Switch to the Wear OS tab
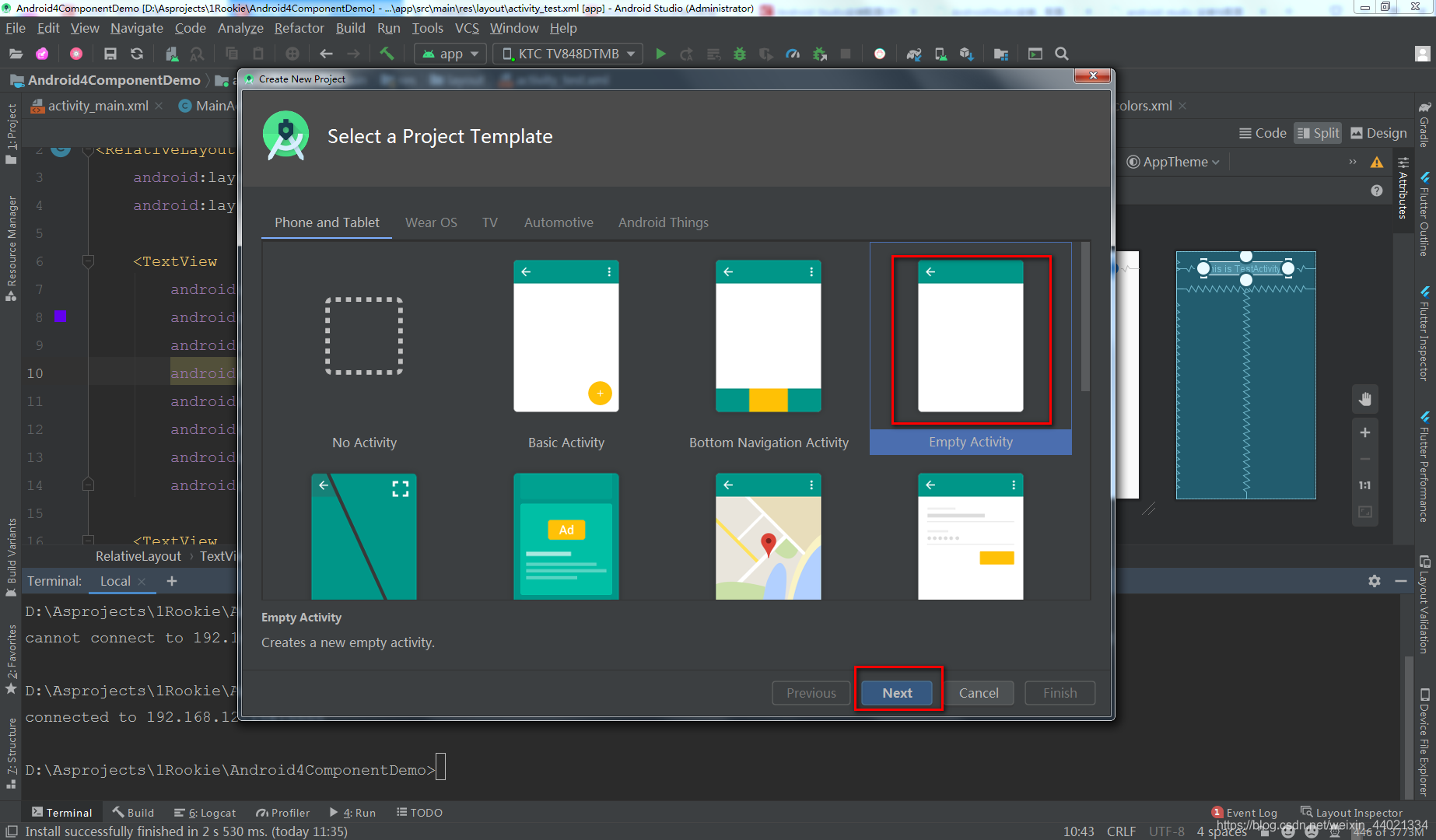 431,222
